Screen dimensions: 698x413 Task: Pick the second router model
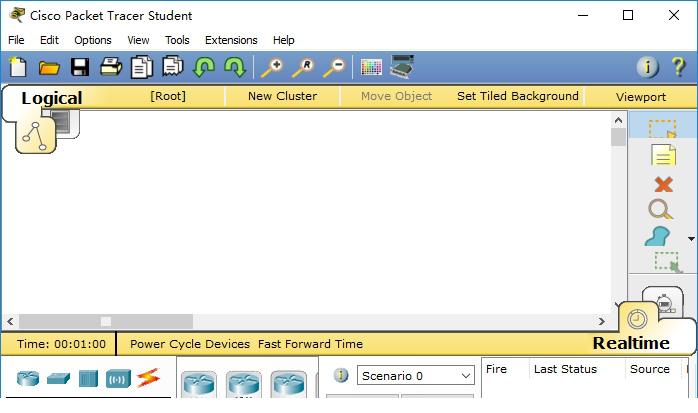(x=243, y=384)
